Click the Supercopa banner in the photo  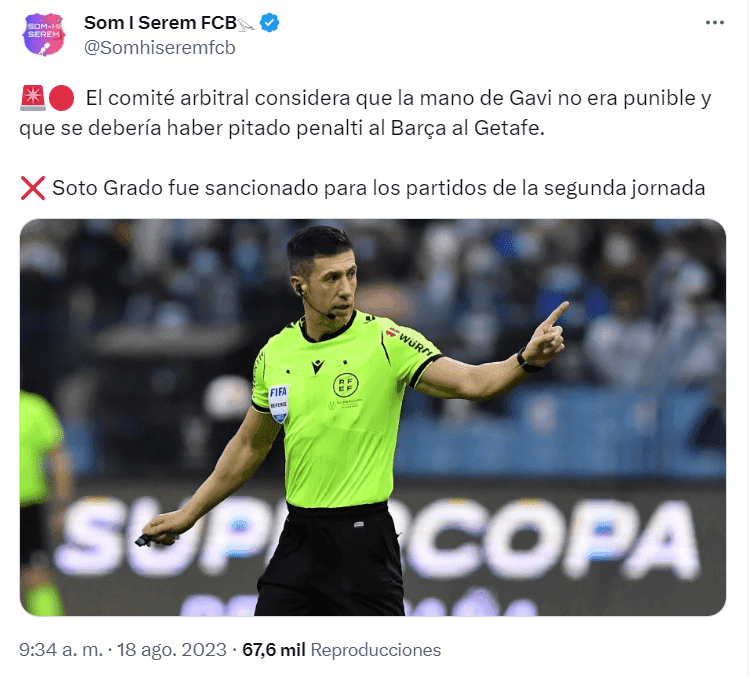(377, 537)
